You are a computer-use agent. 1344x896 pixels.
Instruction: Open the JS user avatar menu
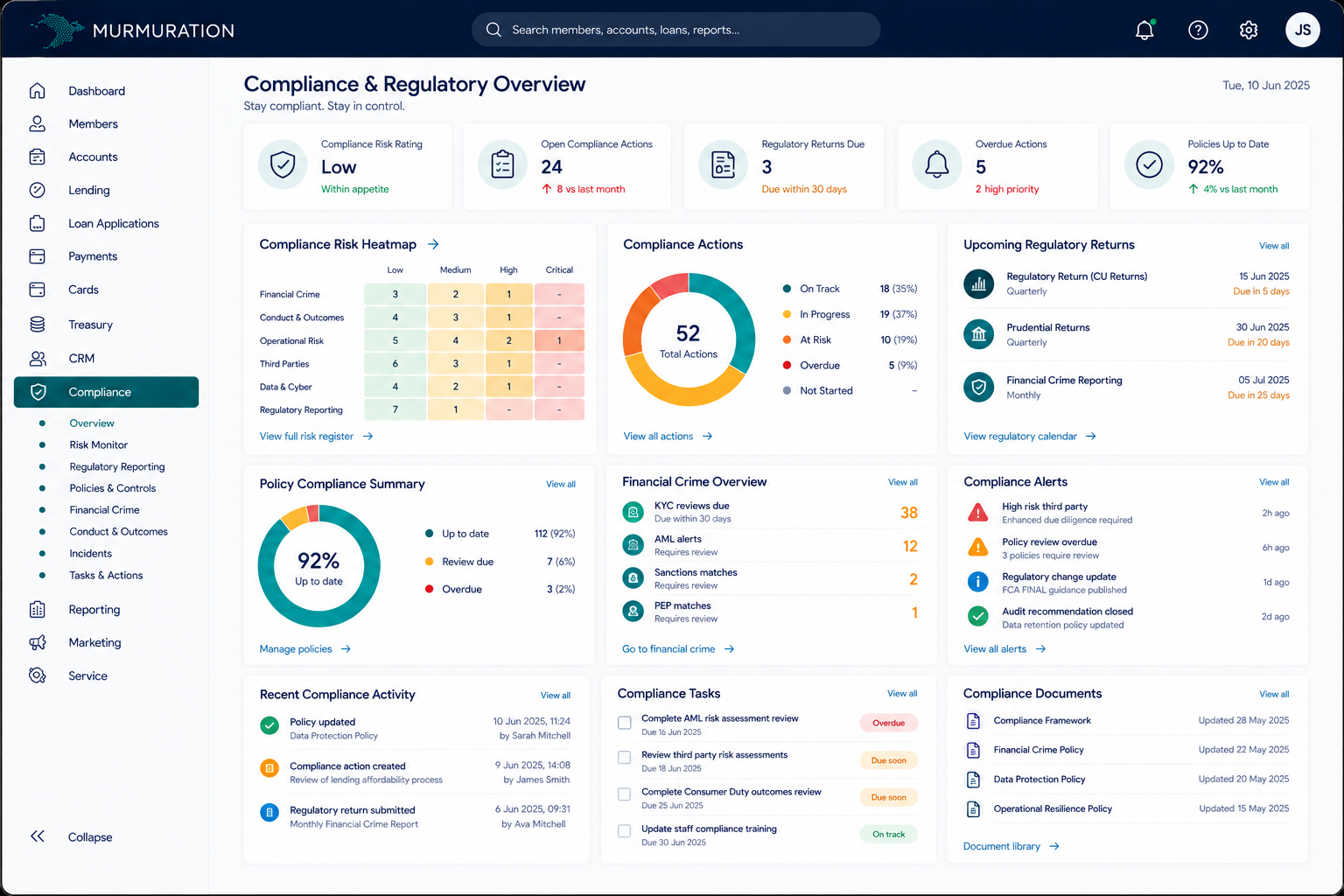click(x=1302, y=30)
